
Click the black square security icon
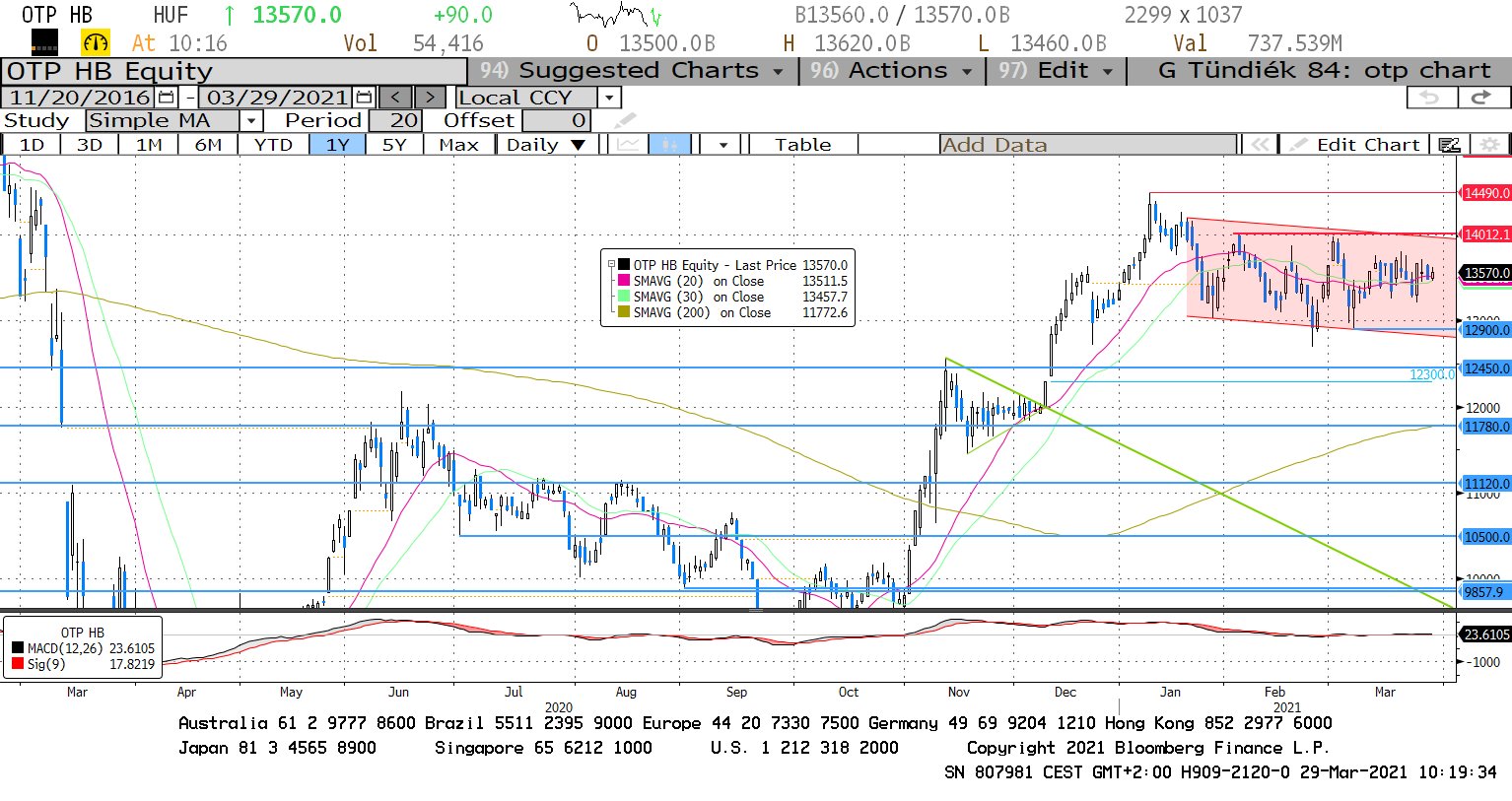point(44,42)
